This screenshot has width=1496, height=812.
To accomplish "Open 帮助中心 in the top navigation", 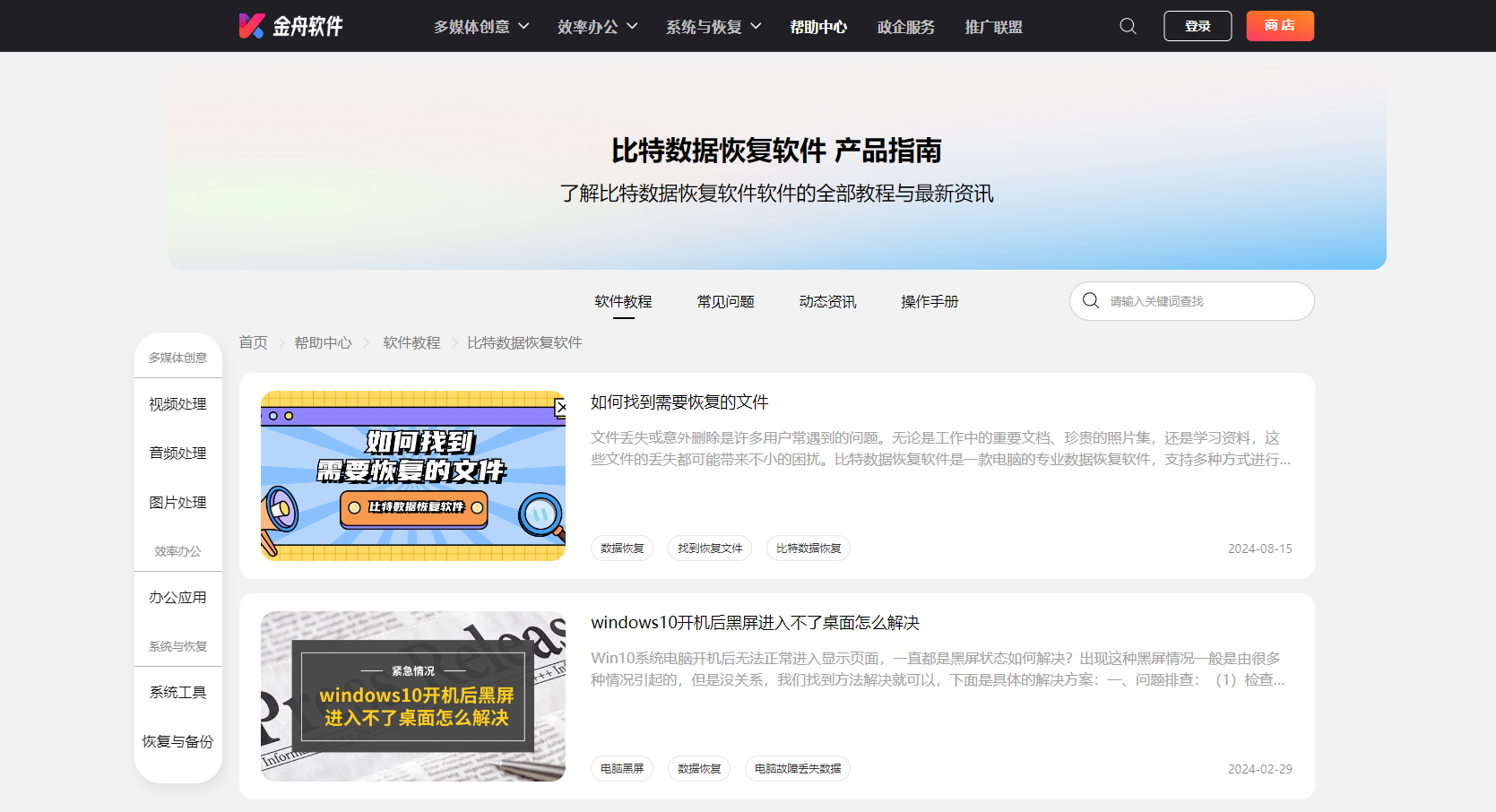I will click(x=818, y=27).
